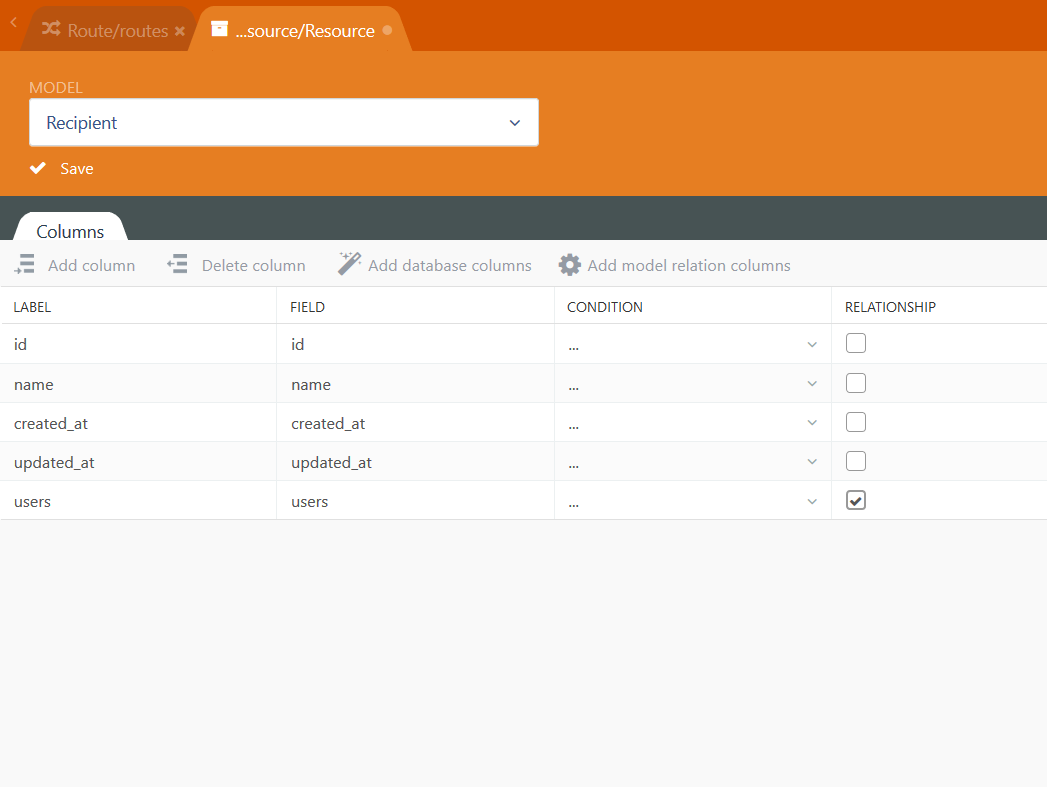The image size is (1047, 787).
Task: Select the 'users' label cell
Action: click(x=138, y=501)
